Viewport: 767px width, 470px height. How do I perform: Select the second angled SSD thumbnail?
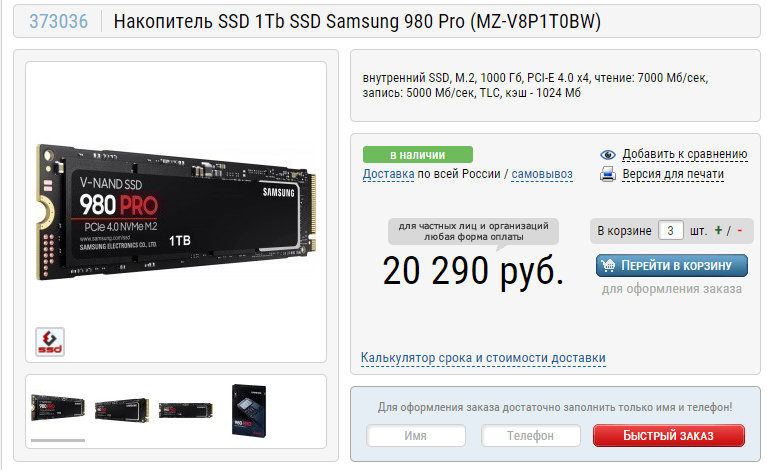(122, 410)
